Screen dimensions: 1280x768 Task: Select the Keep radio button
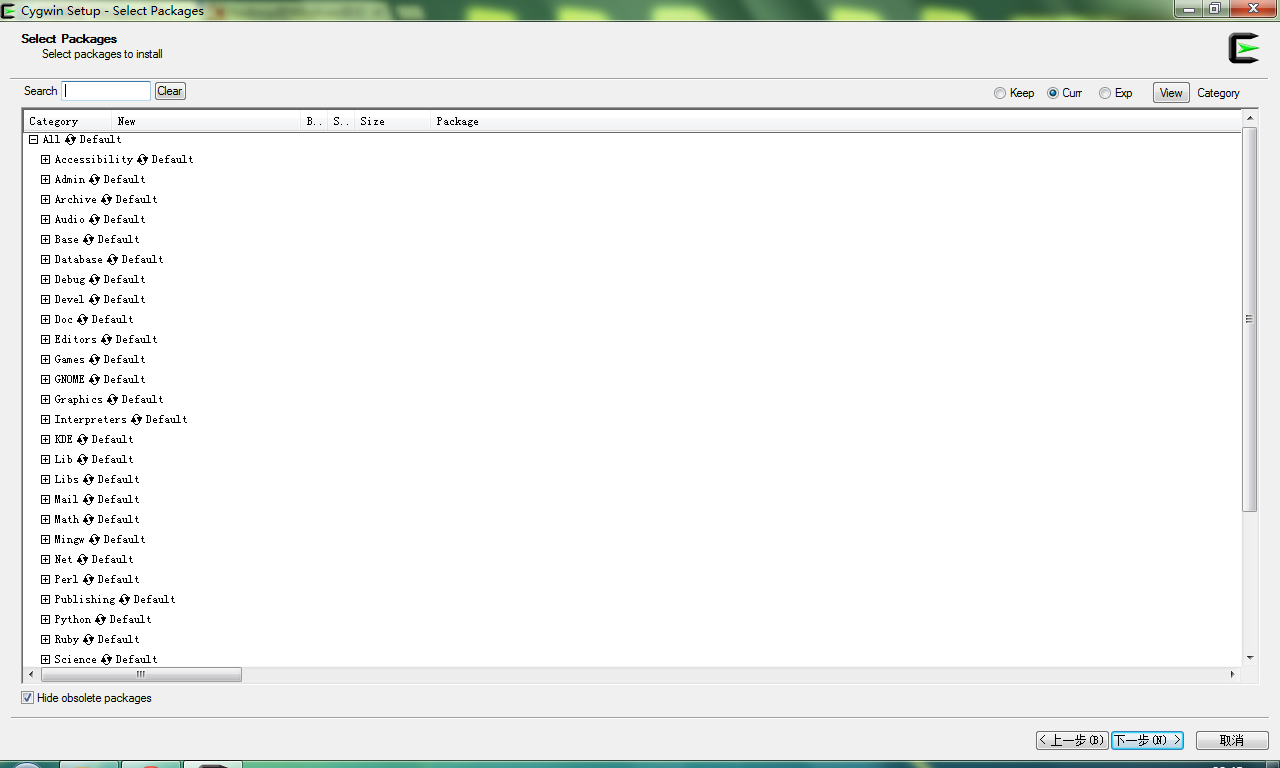1000,93
